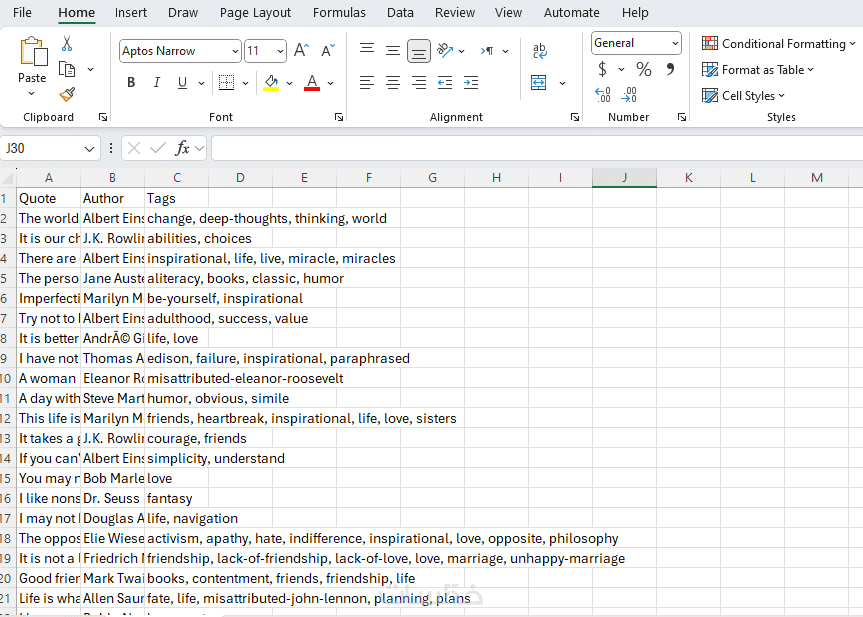Apply Comma Style format

click(670, 69)
